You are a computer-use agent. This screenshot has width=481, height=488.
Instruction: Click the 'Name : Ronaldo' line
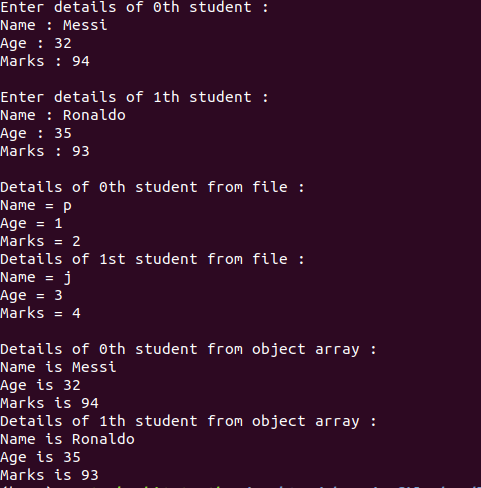coord(63,115)
